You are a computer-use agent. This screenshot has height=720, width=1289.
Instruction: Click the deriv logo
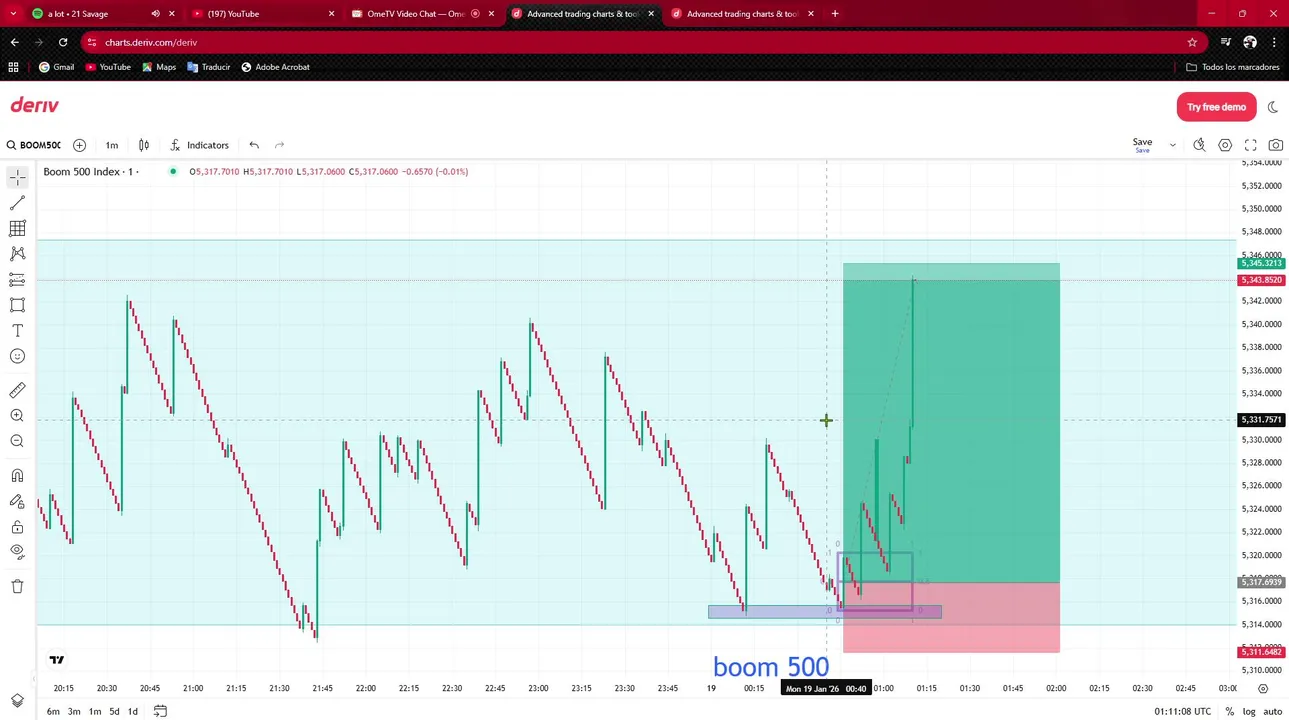click(35, 106)
